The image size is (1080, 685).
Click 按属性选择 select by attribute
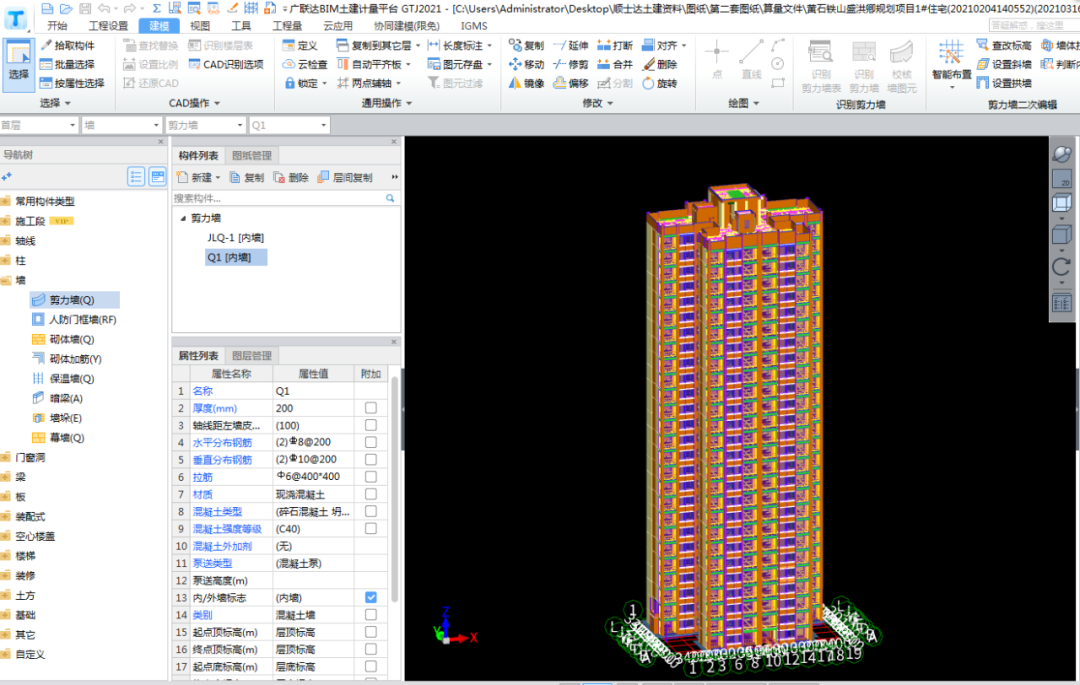[72, 83]
